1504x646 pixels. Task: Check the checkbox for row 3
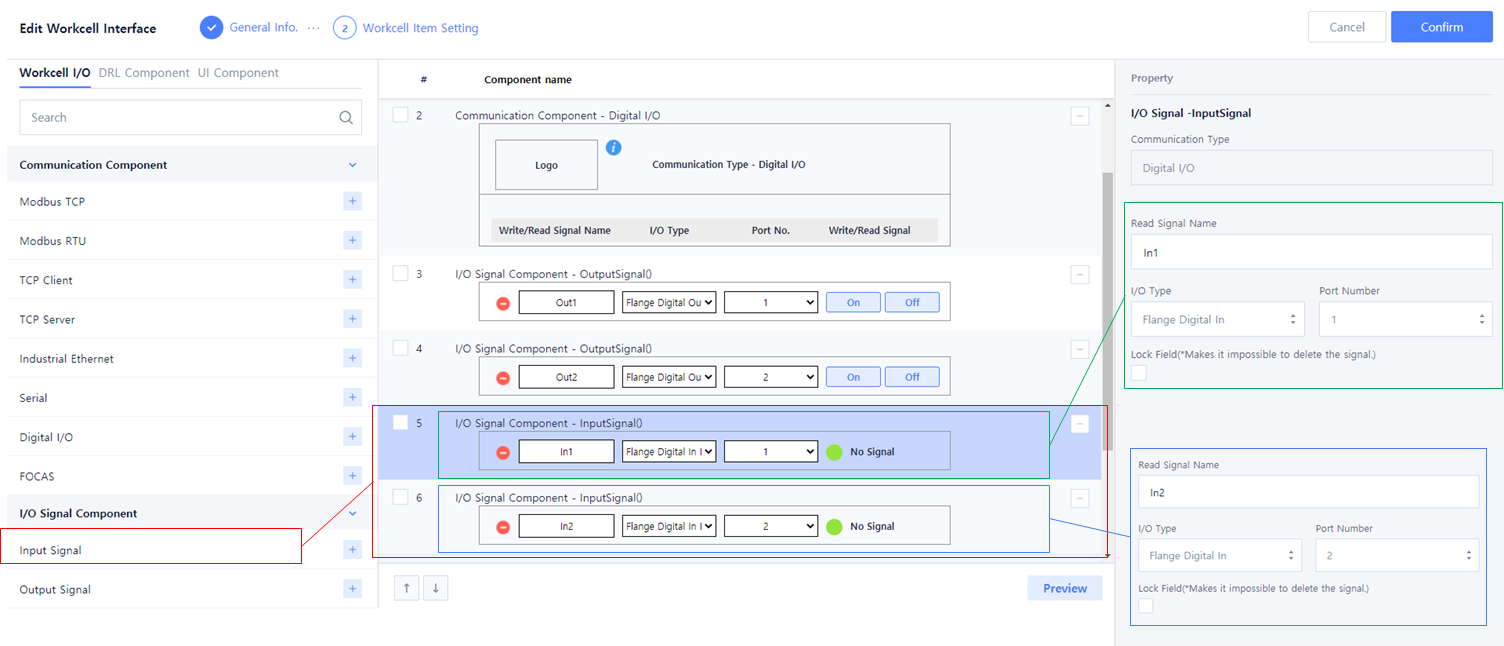[x=400, y=274]
